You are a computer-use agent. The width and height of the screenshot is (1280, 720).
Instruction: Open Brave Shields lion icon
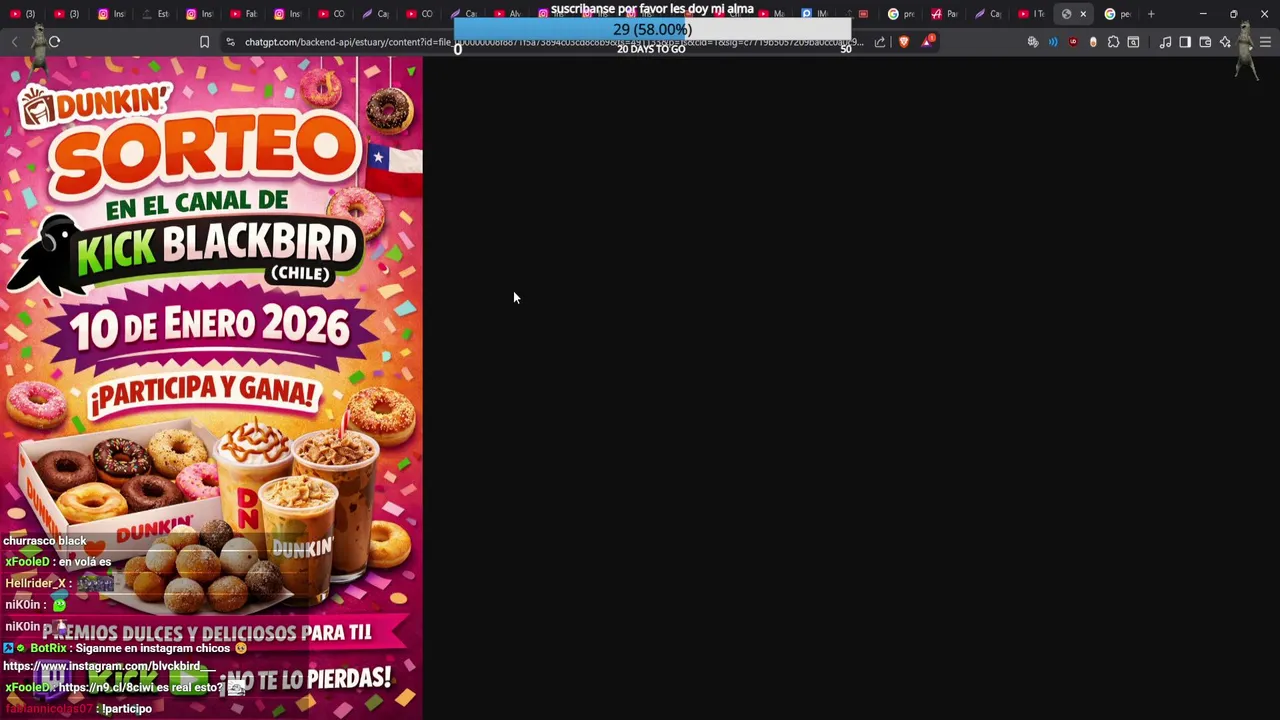tap(904, 42)
